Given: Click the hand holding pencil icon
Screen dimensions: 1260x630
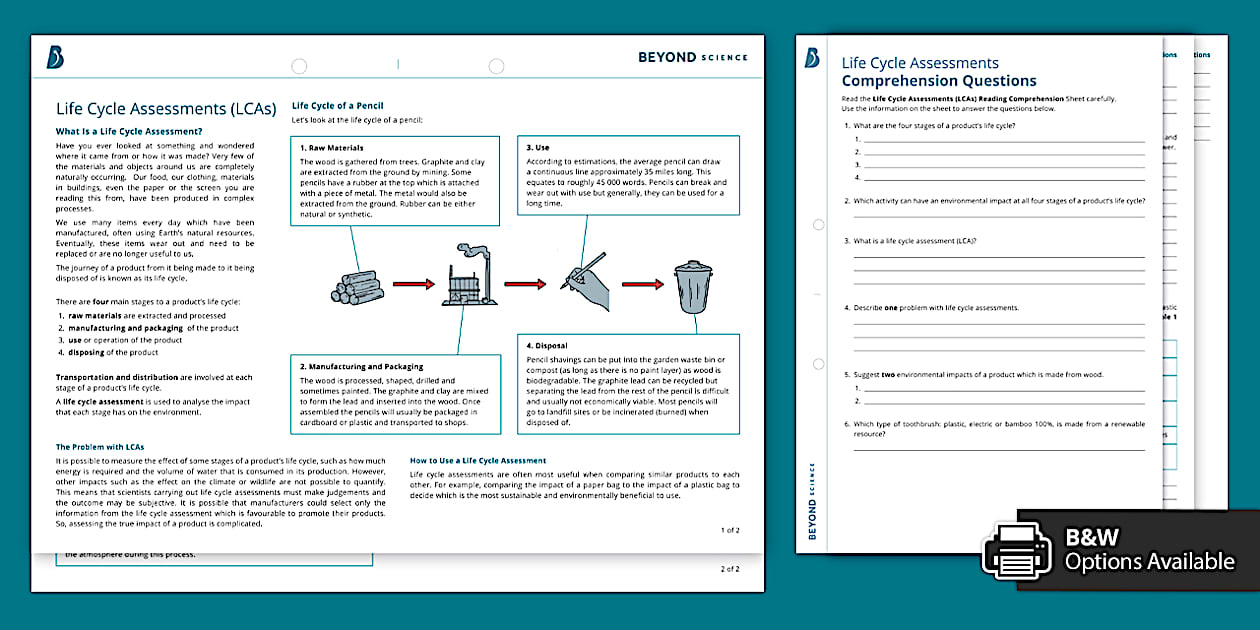Looking at the screenshot, I should [x=586, y=283].
